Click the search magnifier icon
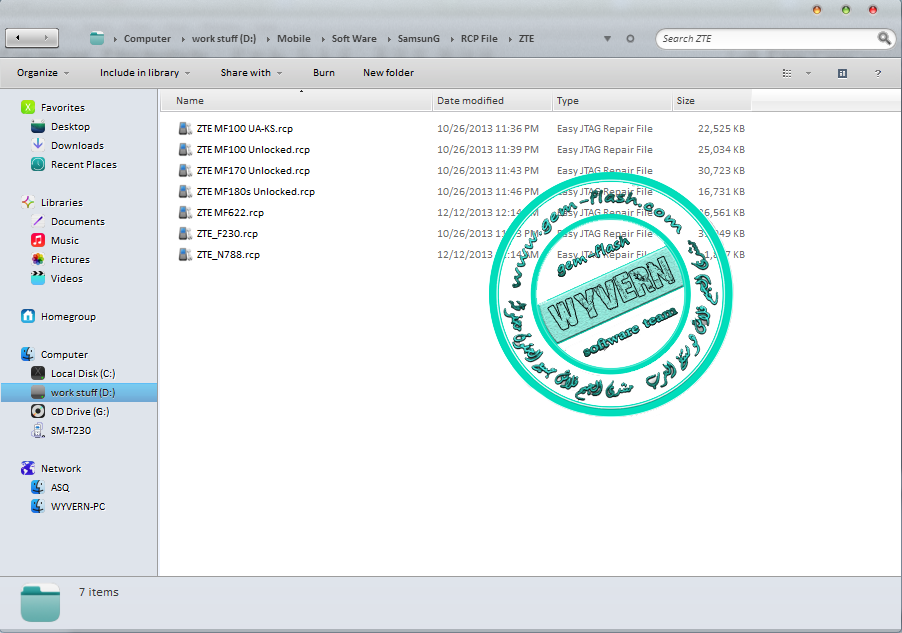This screenshot has height=633, width=902. [884, 39]
